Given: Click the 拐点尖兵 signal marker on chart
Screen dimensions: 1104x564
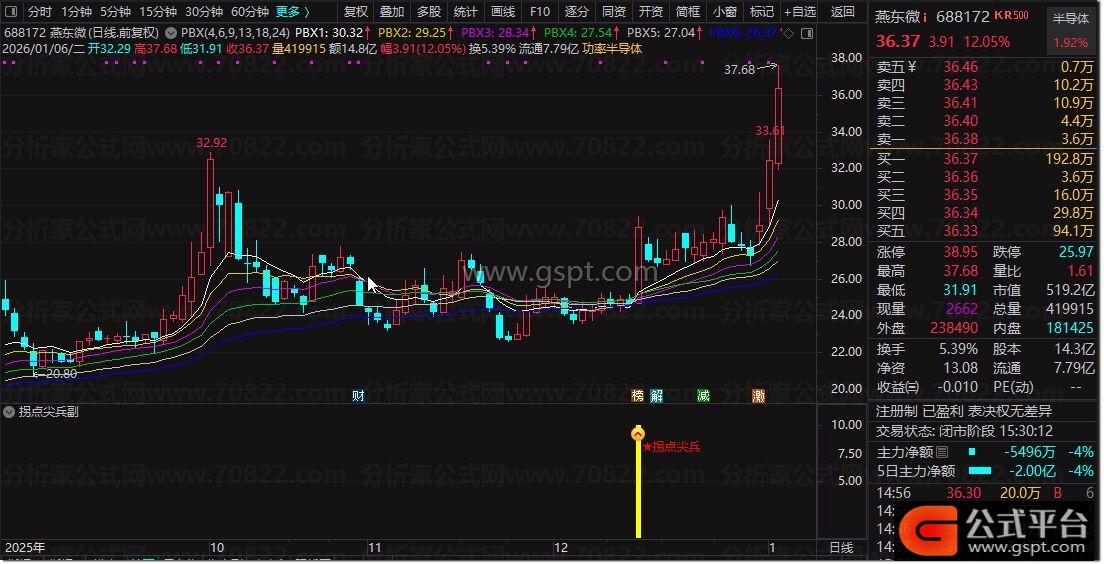Looking at the screenshot, I should (638, 434).
